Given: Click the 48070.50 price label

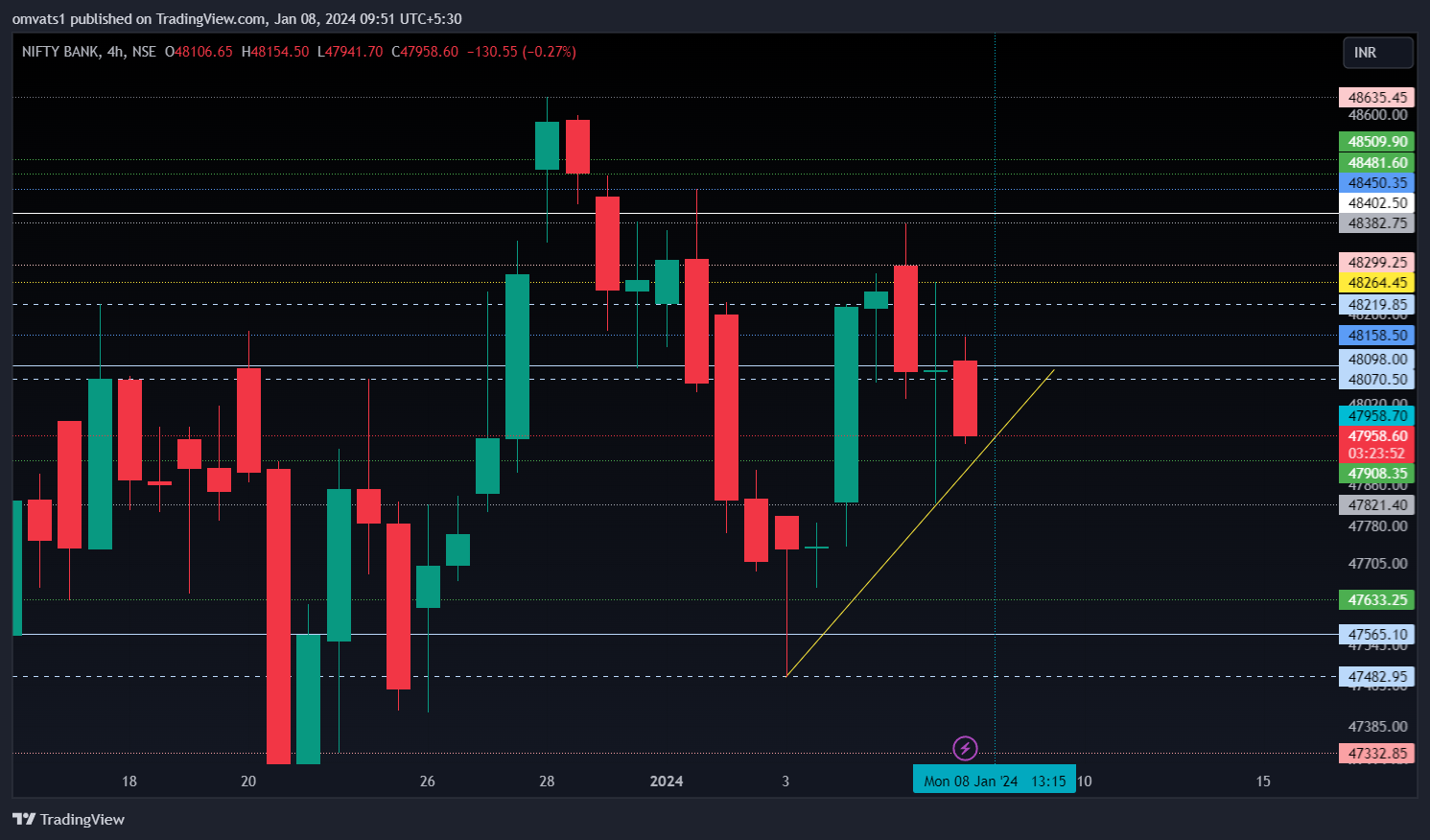Looking at the screenshot, I should 1376,380.
